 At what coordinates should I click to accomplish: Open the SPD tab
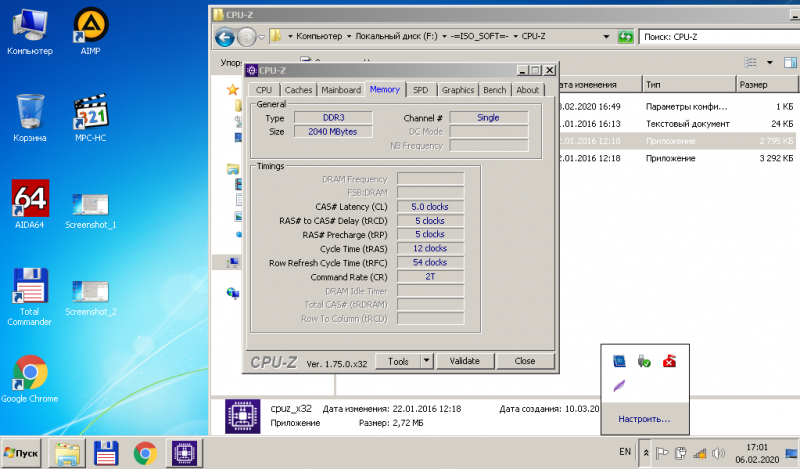(x=420, y=90)
